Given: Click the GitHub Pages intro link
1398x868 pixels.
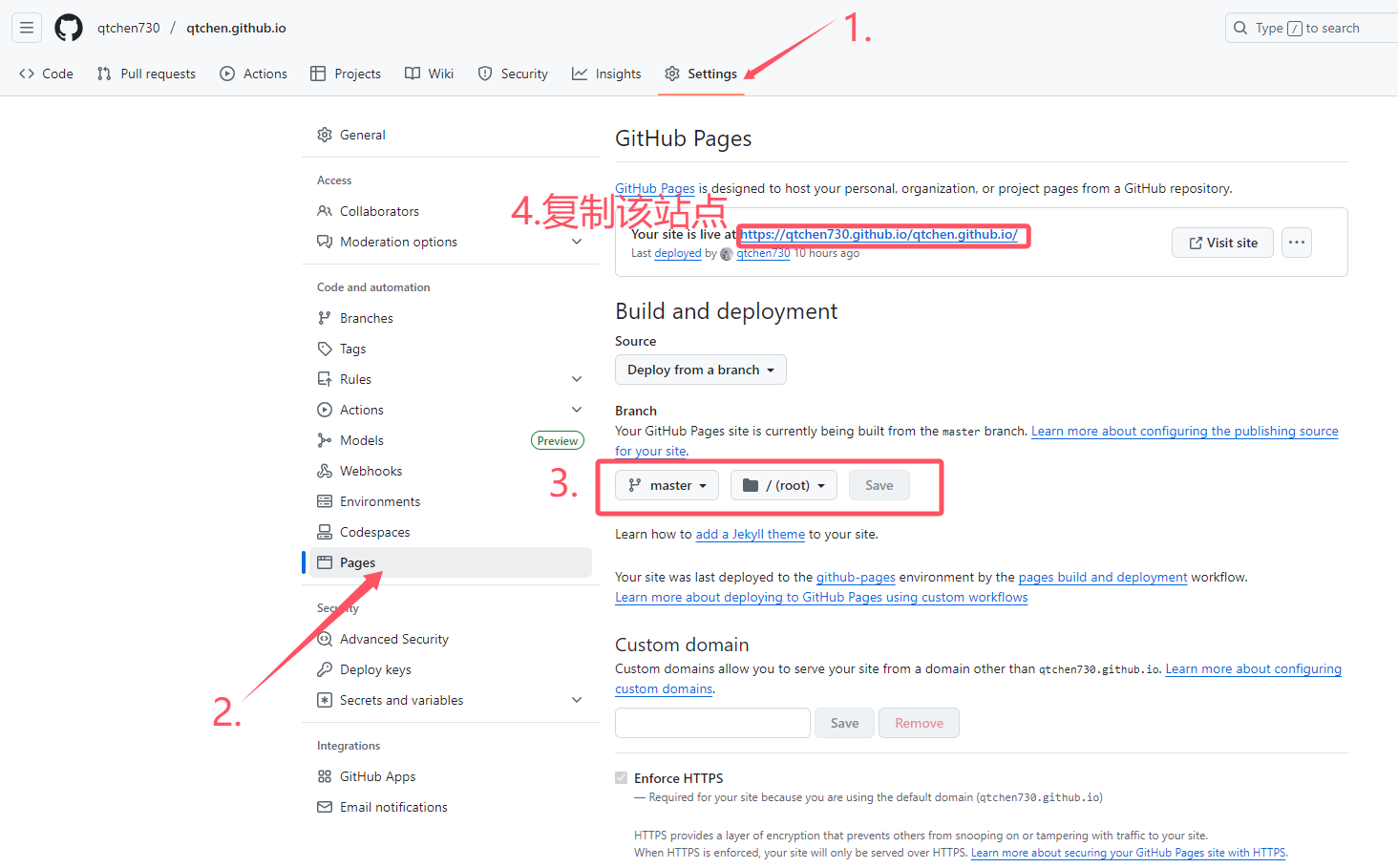Looking at the screenshot, I should click(x=655, y=188).
